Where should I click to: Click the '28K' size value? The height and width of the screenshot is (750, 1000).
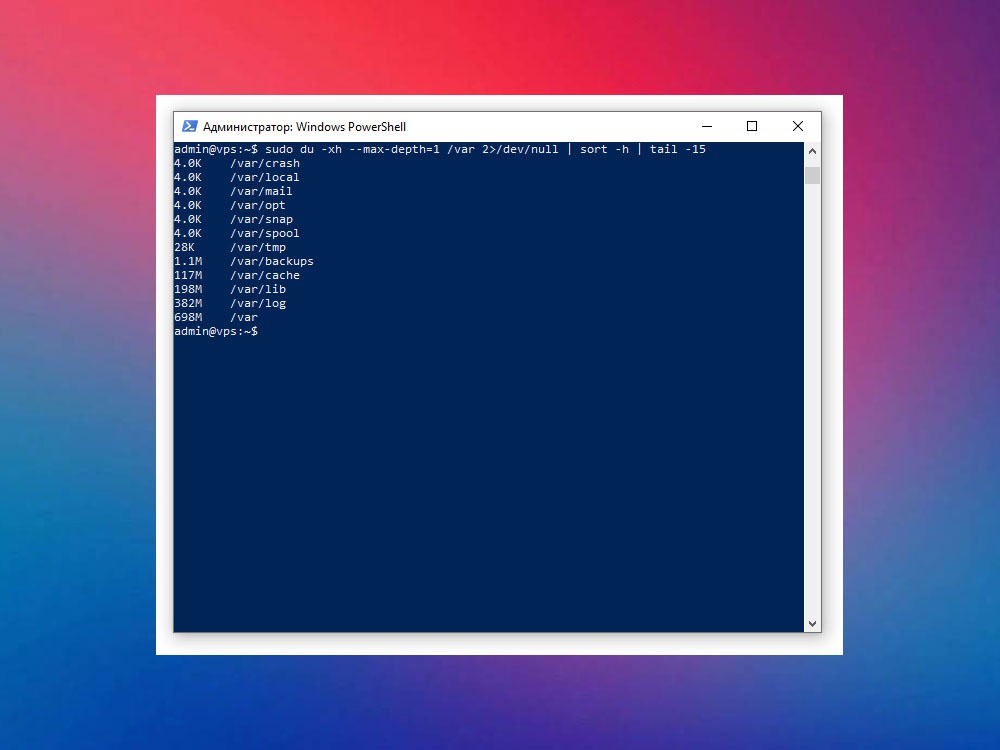tap(184, 247)
